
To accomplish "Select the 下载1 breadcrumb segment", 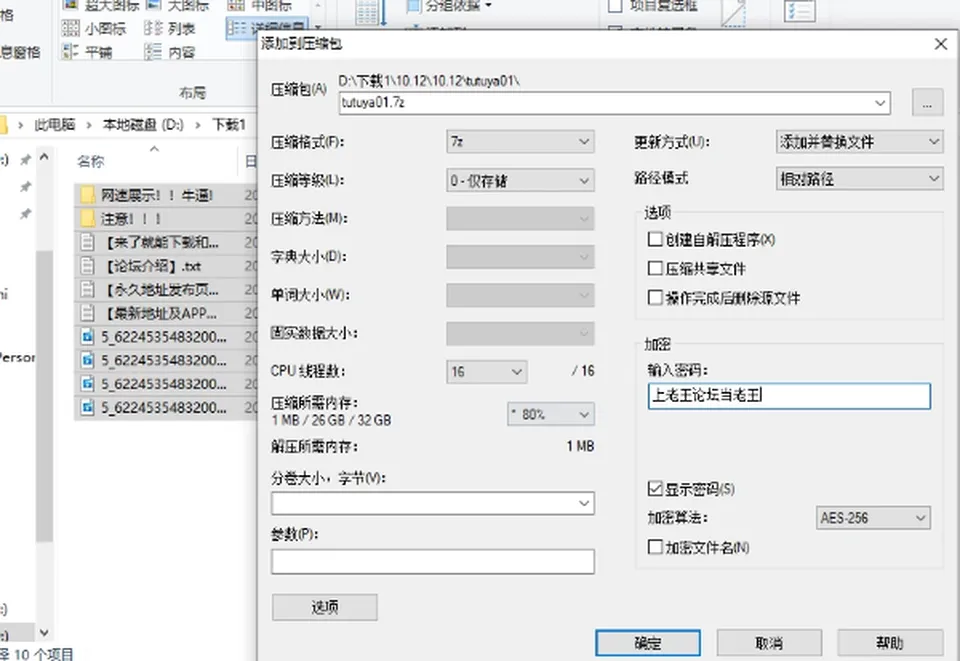I will (x=228, y=125).
